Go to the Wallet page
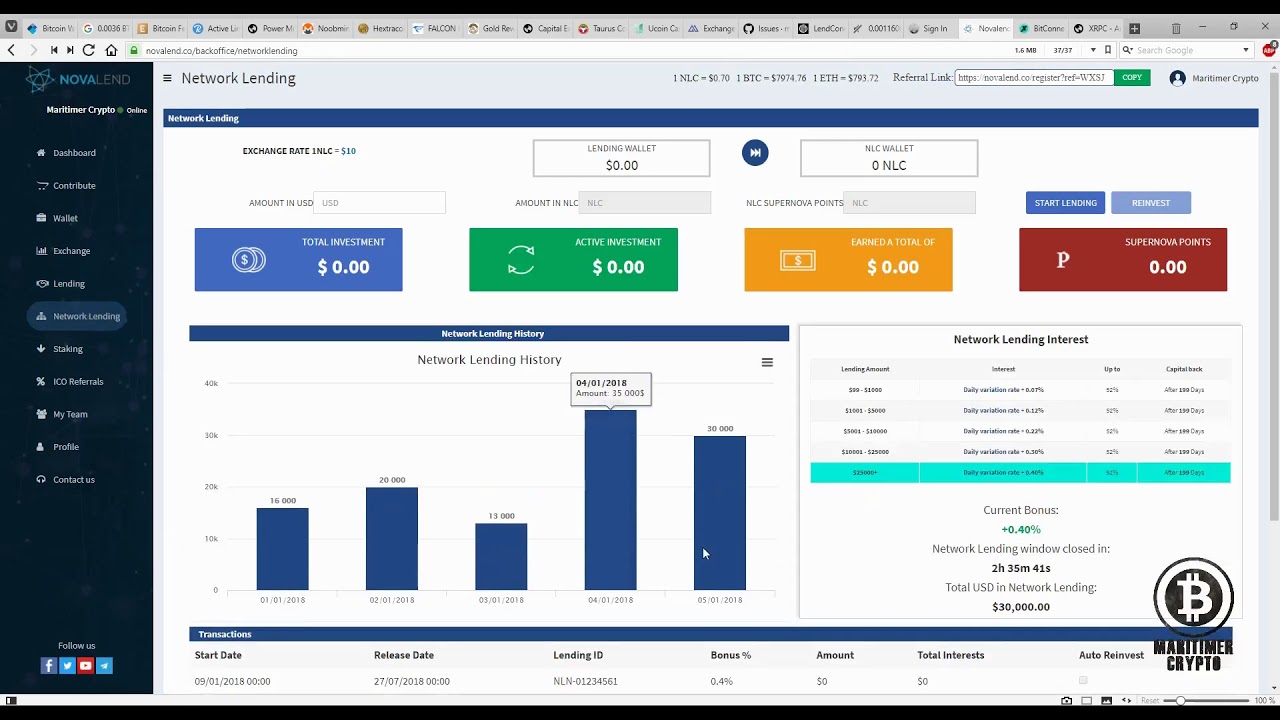Viewport: 1280px width, 720px height. click(57, 218)
